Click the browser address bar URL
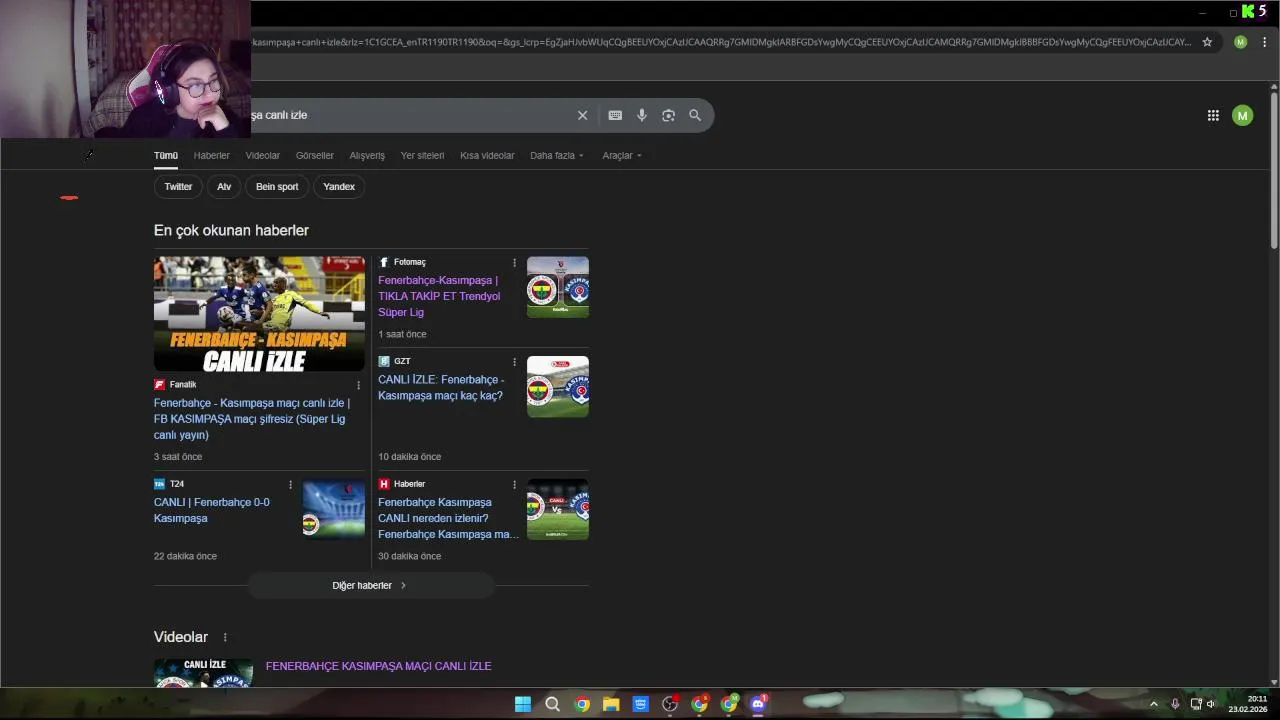The image size is (1280, 720). pyautogui.click(x=720, y=42)
